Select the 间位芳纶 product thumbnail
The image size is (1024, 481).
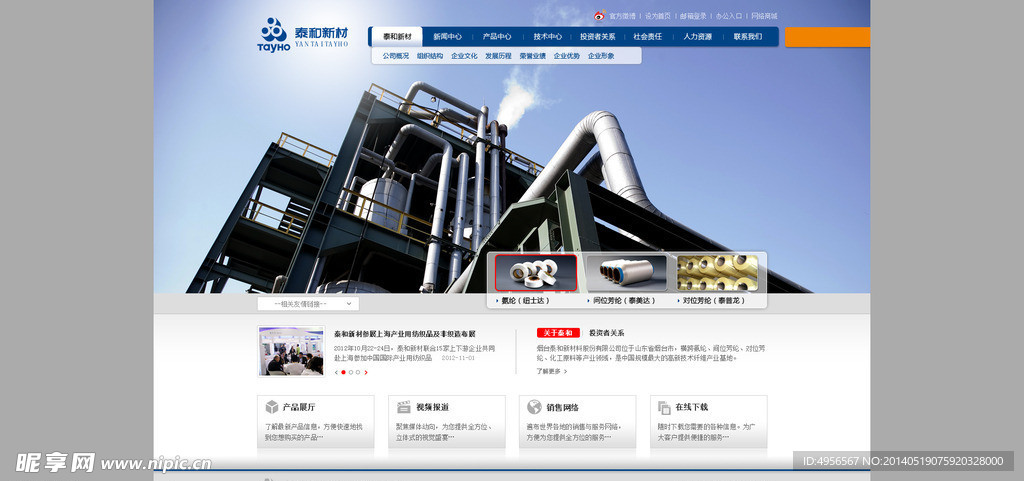click(626, 272)
